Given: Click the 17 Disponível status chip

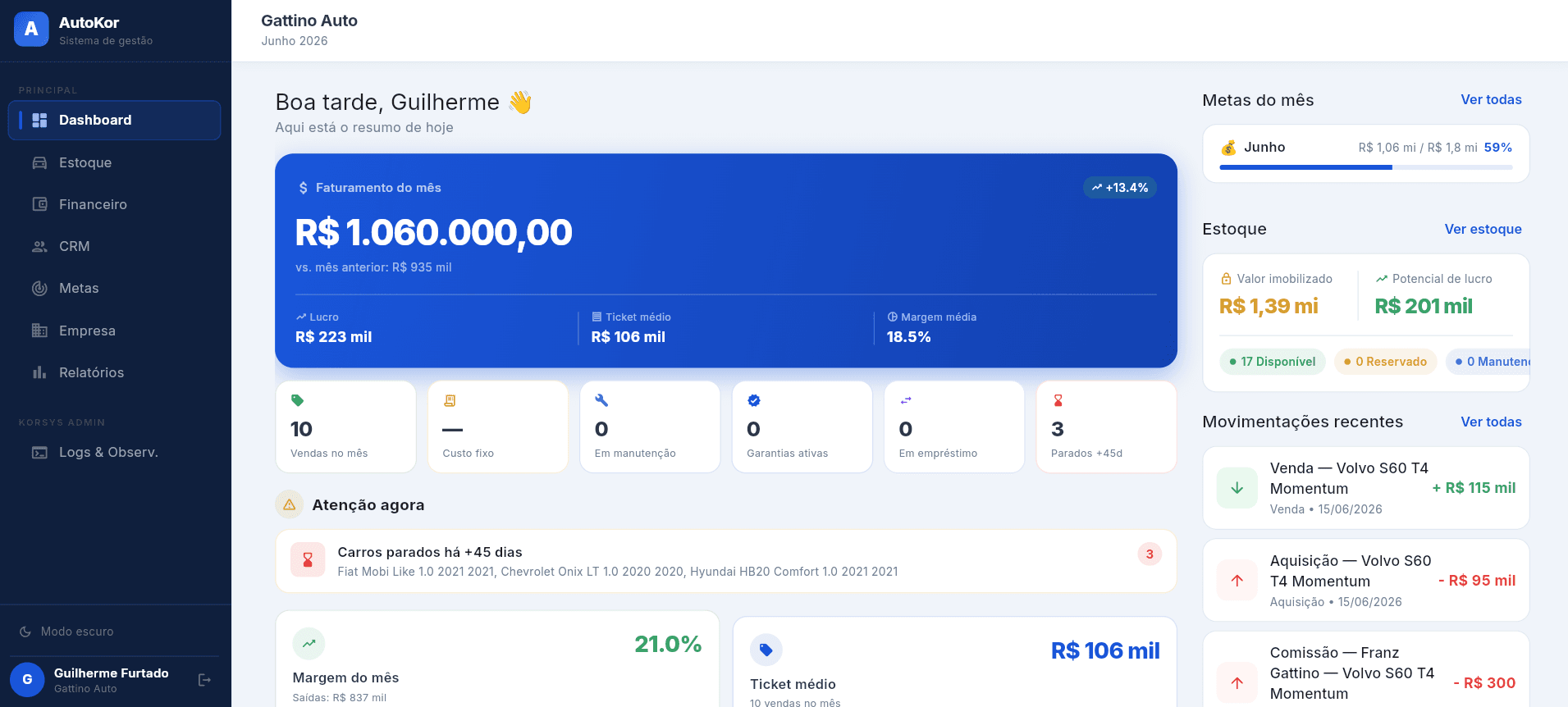Looking at the screenshot, I should (x=1273, y=362).
